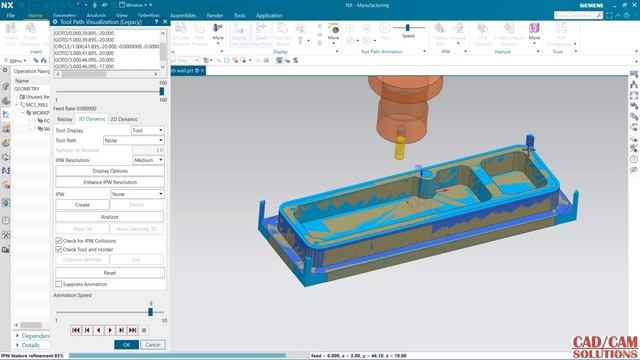Open the first More gallery in ribbon

click(218, 33)
